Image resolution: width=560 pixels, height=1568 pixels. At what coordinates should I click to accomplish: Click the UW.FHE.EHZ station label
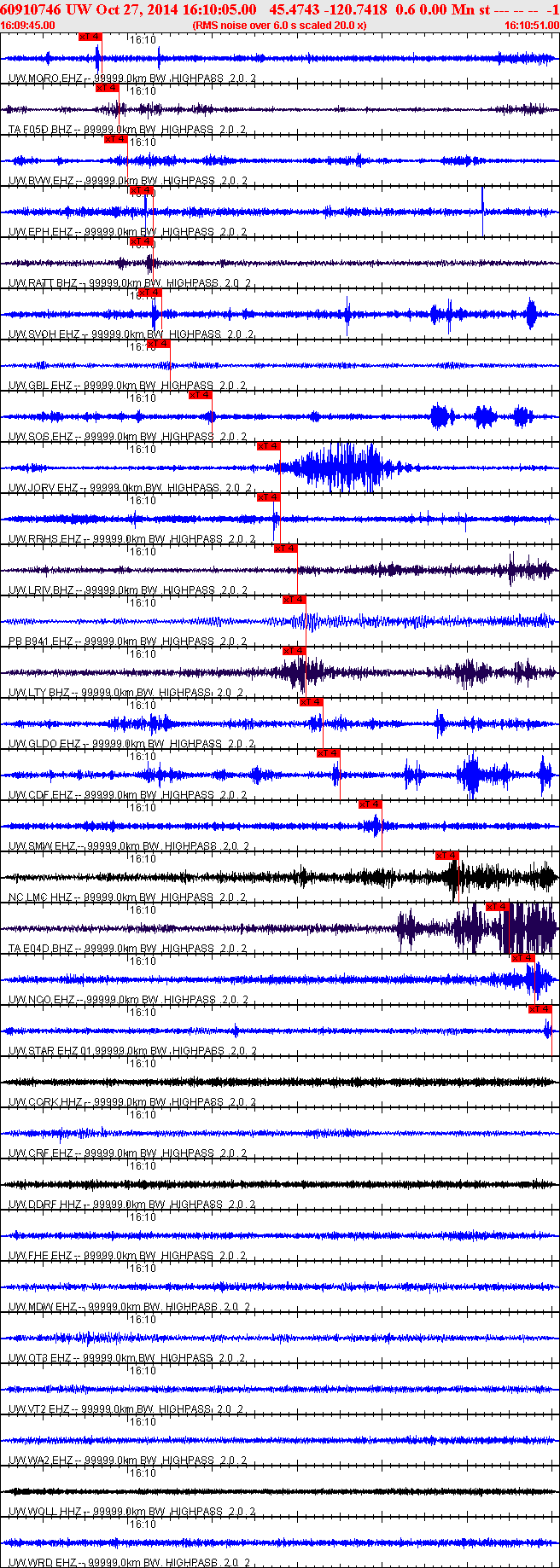pyautogui.click(x=127, y=1256)
